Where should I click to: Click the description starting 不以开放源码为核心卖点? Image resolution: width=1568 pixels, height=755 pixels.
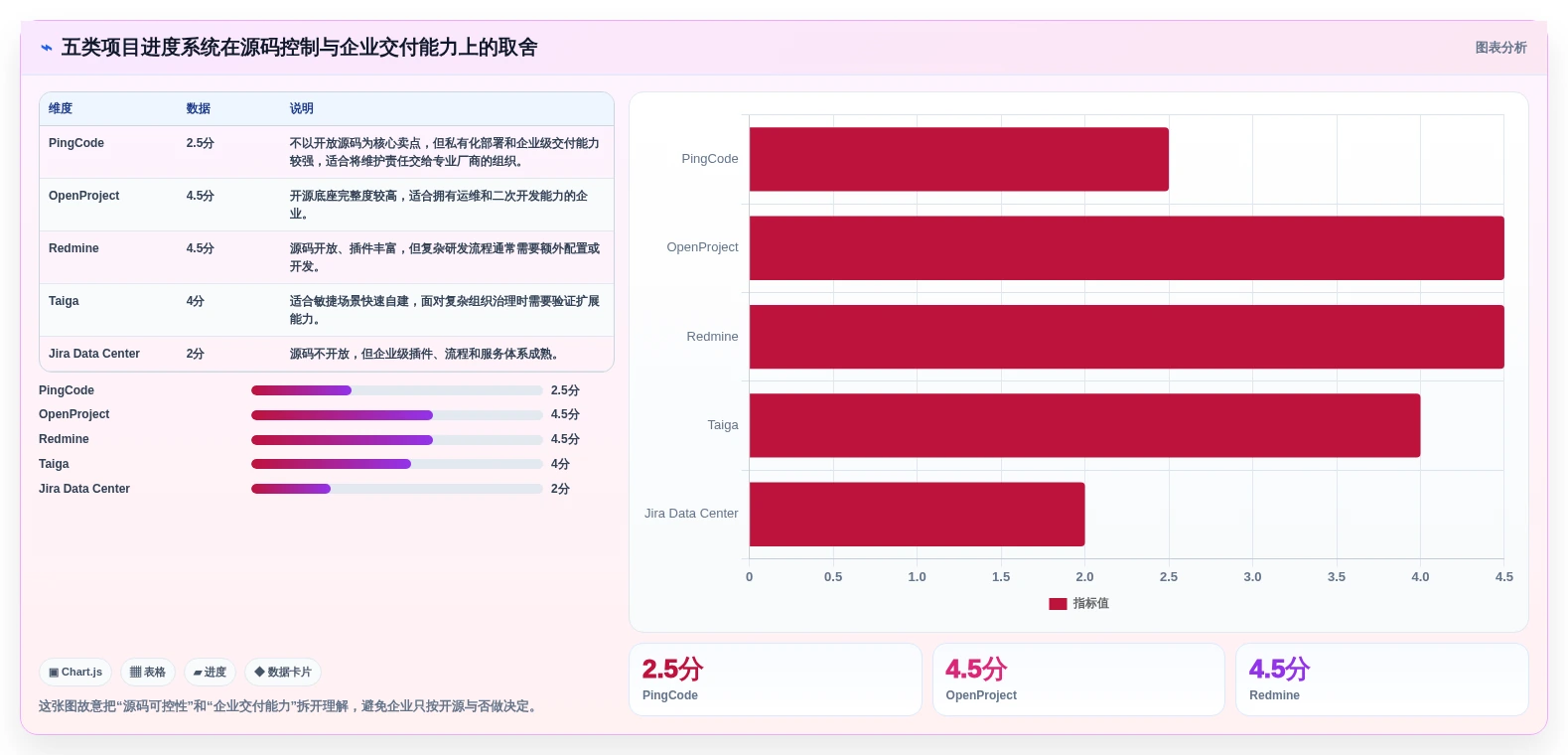coord(445,152)
